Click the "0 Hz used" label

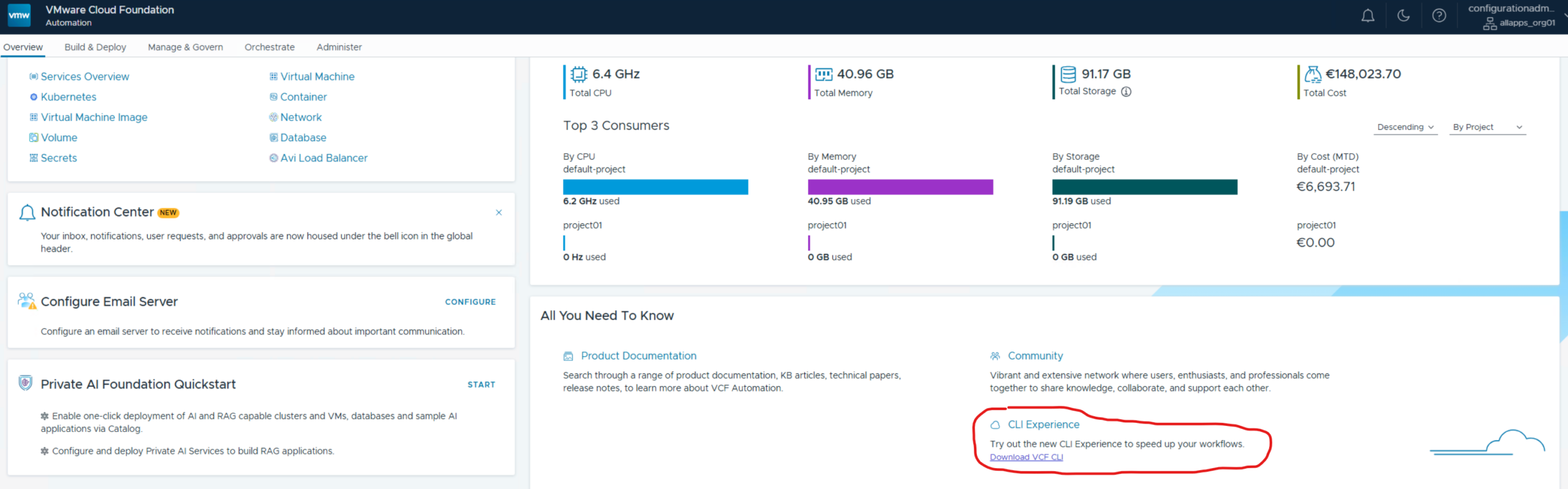point(584,257)
